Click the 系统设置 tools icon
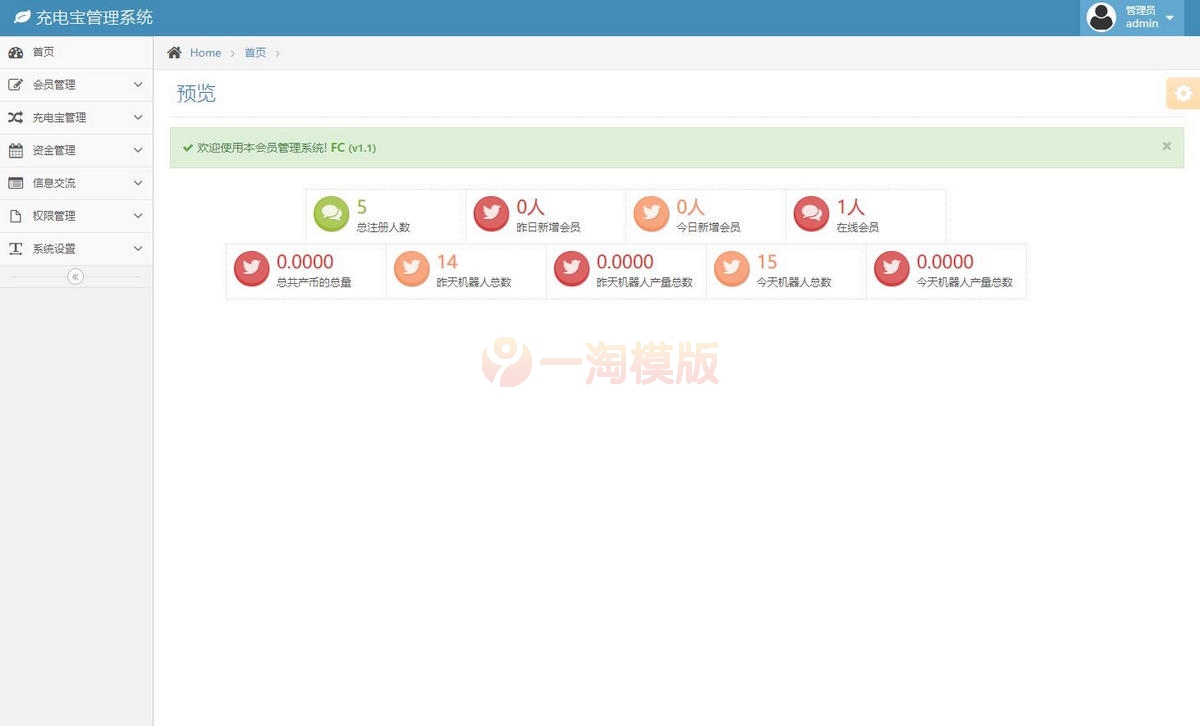1200x726 pixels. [x=18, y=249]
